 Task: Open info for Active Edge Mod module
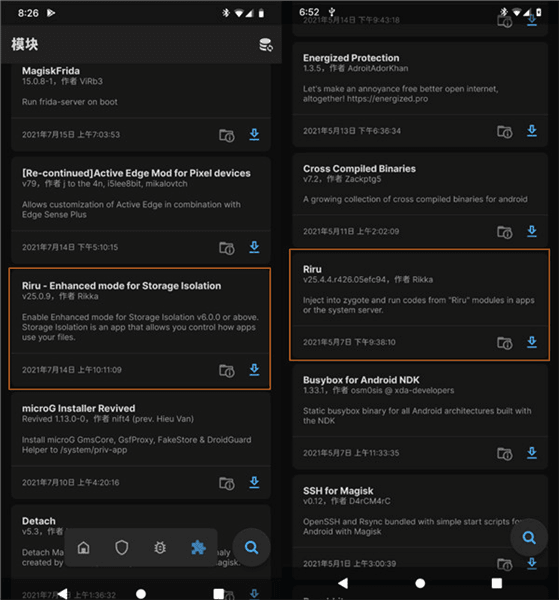pos(227,248)
